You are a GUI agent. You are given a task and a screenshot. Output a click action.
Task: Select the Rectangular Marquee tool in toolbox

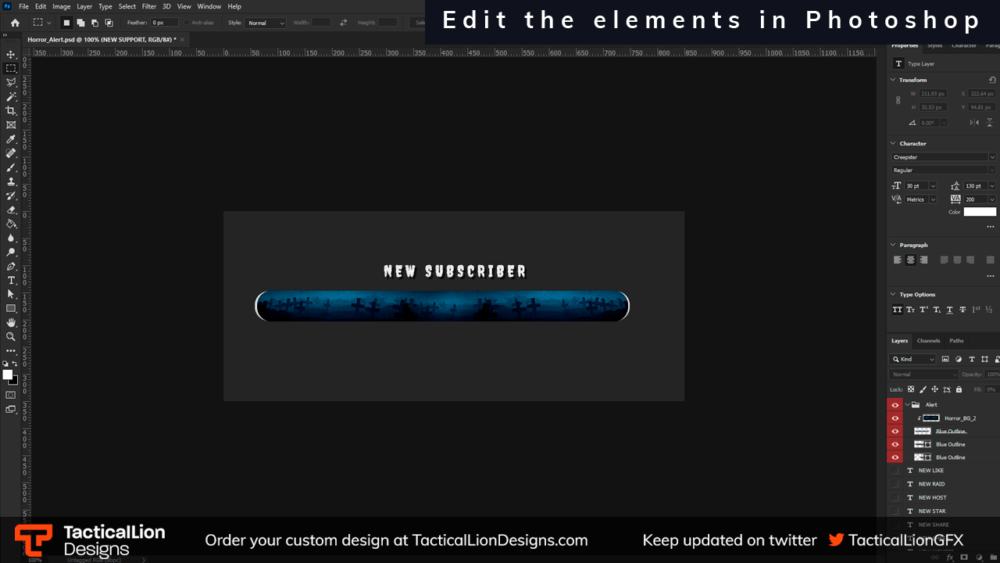pyautogui.click(x=11, y=68)
